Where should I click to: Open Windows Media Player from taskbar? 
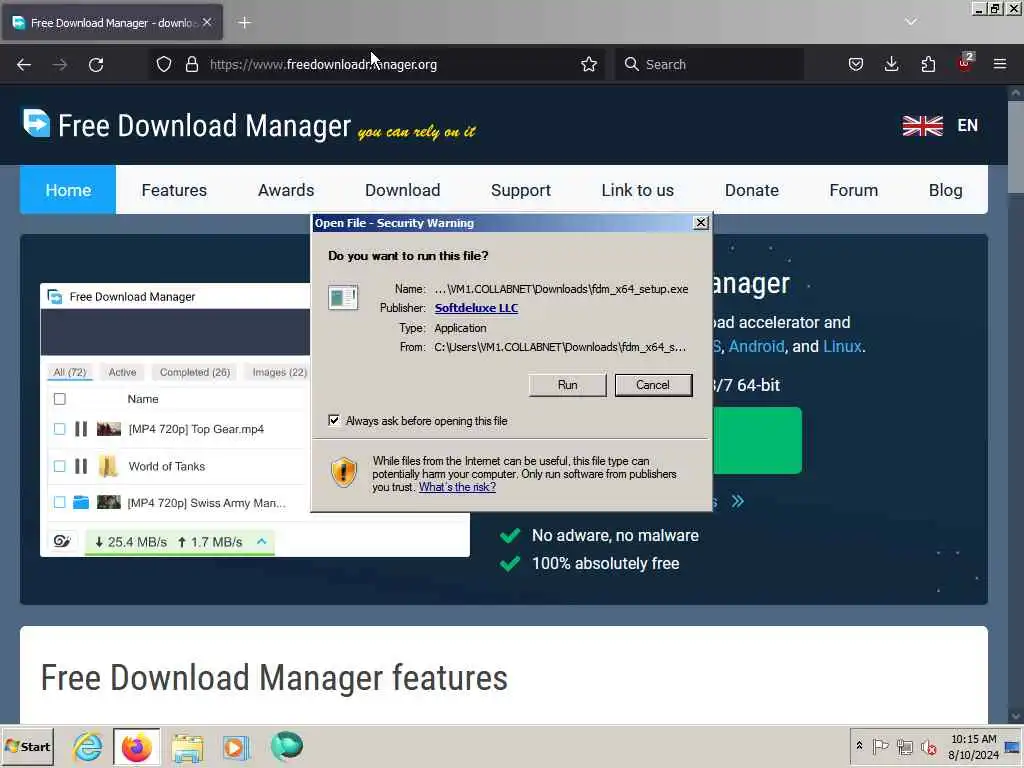point(236,747)
